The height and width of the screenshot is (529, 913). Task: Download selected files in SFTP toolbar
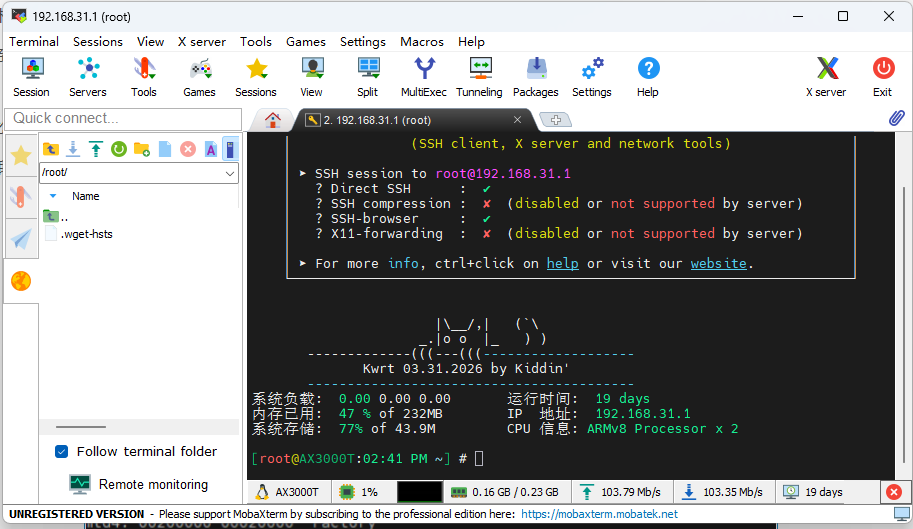(73, 150)
